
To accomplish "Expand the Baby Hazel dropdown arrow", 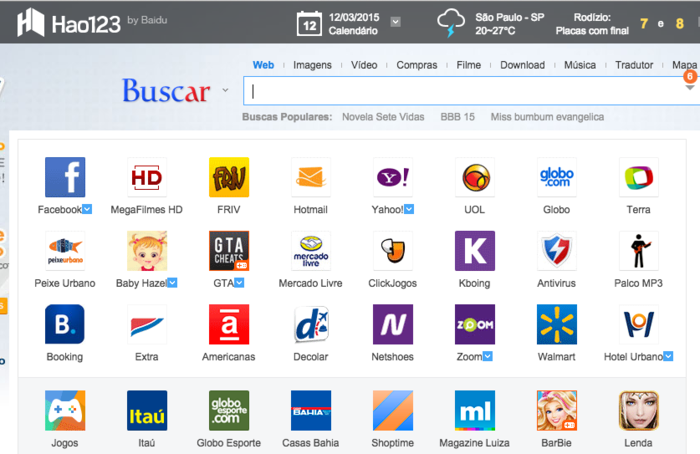I will (172, 283).
